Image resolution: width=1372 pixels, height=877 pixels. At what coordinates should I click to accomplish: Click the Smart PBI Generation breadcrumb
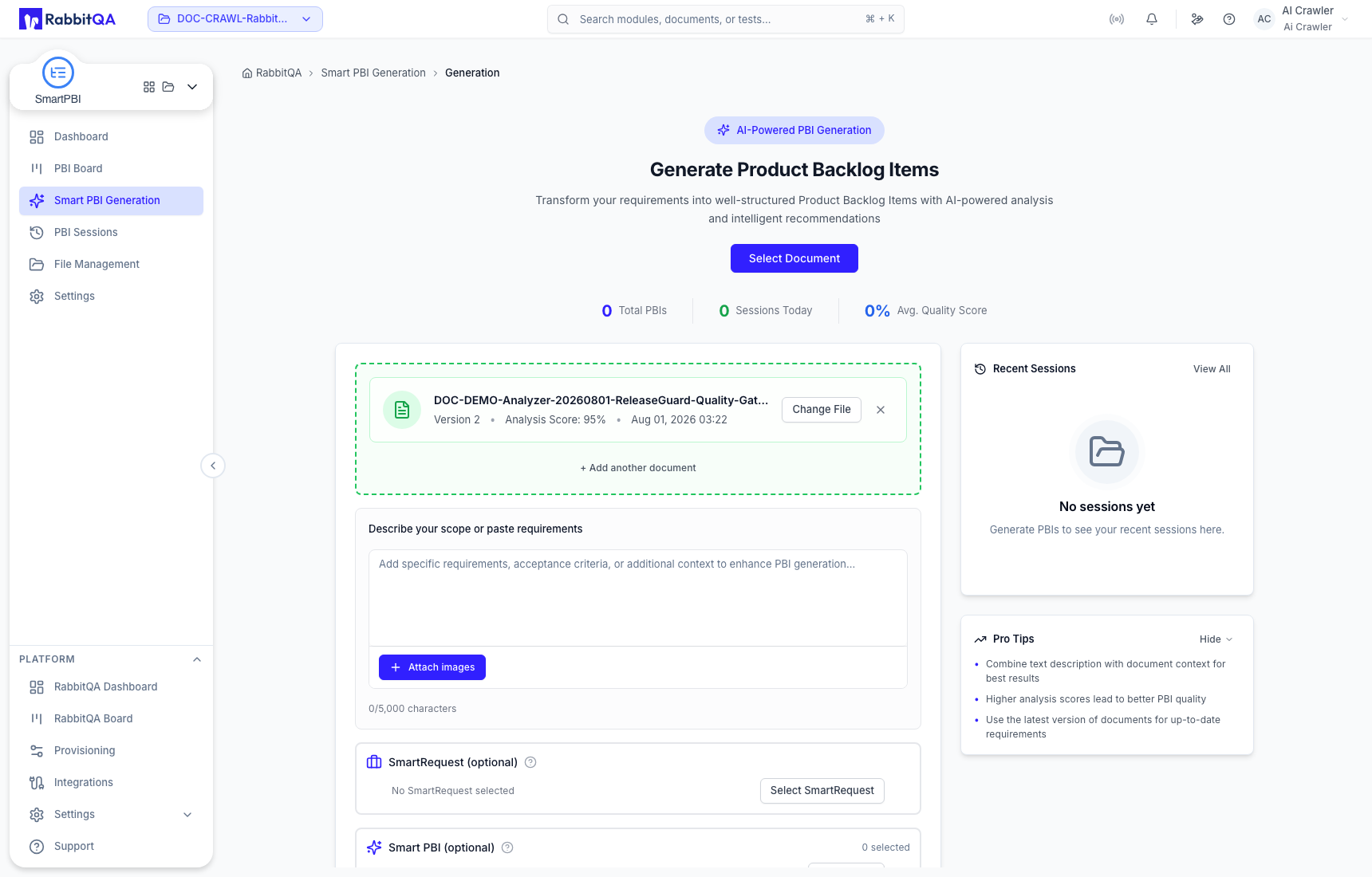373,73
